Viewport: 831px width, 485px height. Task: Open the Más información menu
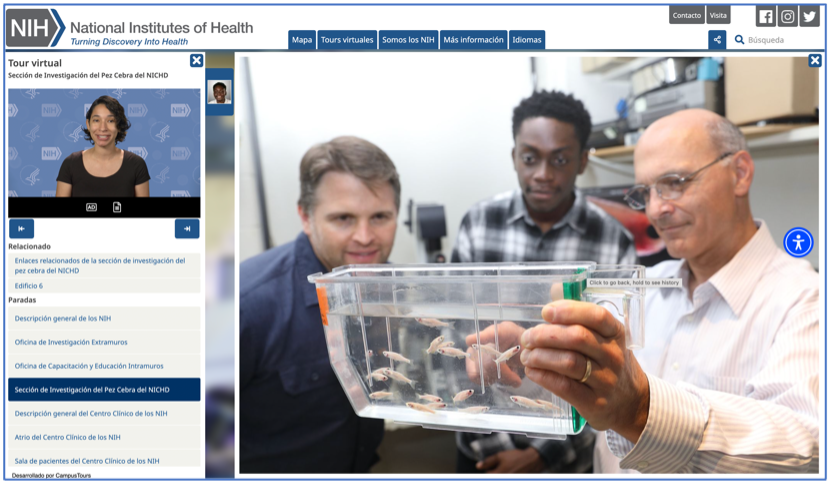click(473, 40)
